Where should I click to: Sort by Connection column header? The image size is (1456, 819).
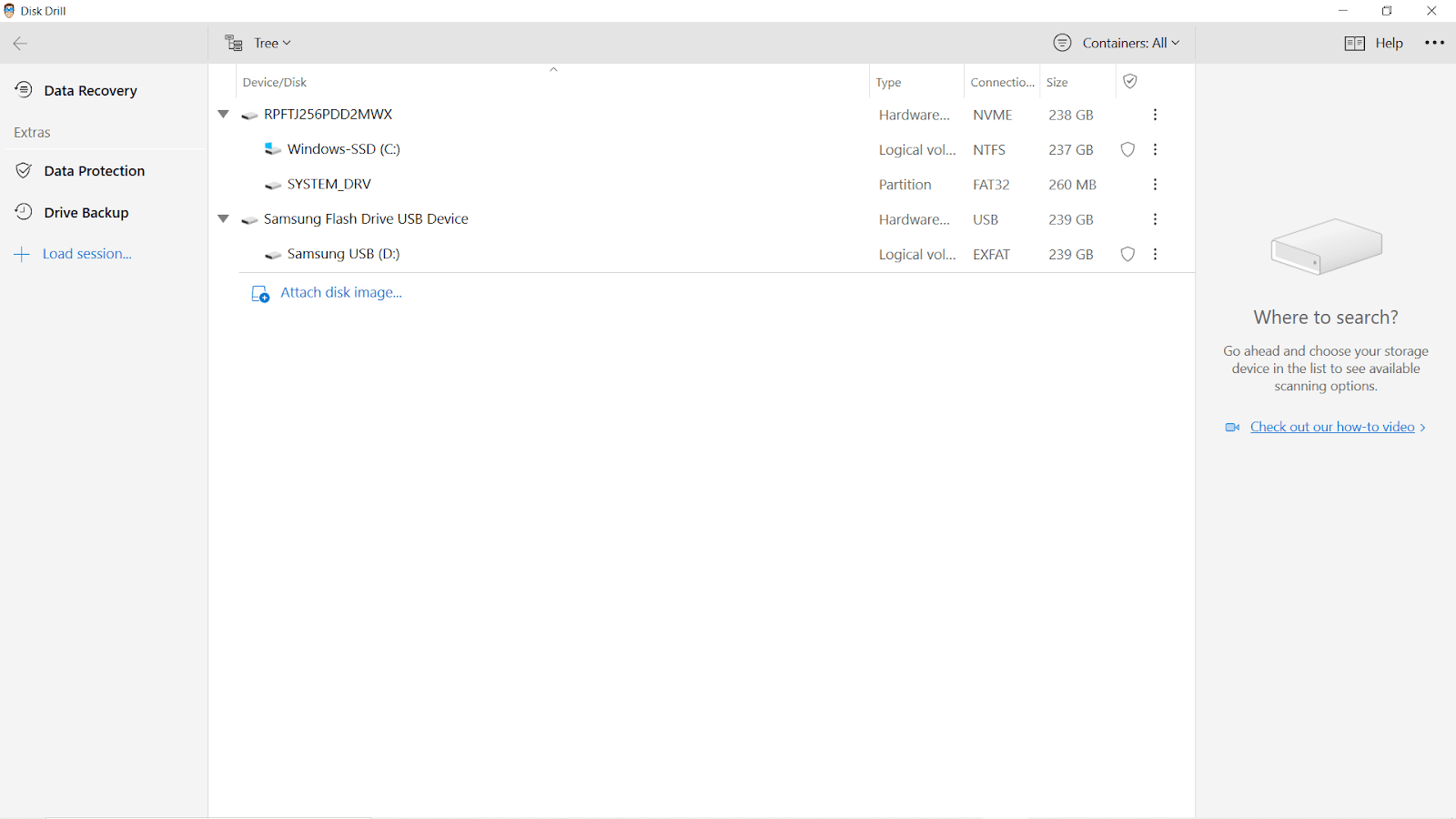[1002, 82]
